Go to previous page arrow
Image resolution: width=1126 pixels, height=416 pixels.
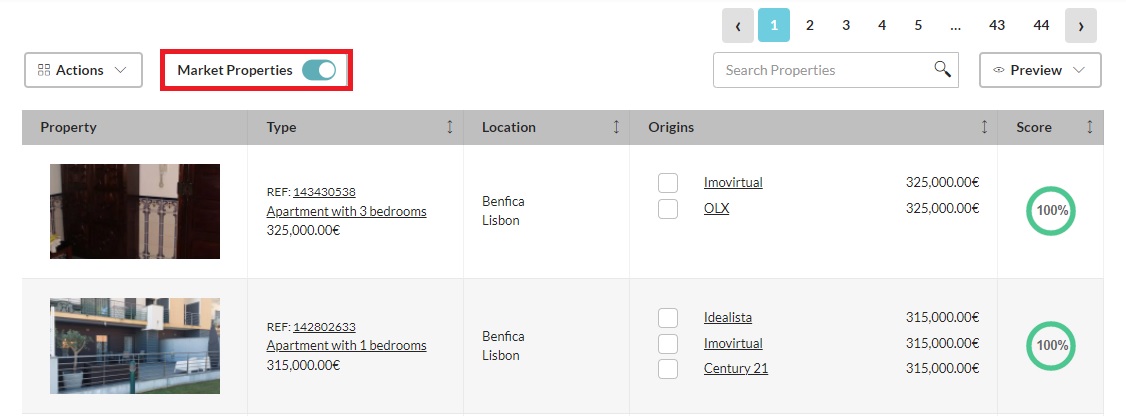point(738,26)
